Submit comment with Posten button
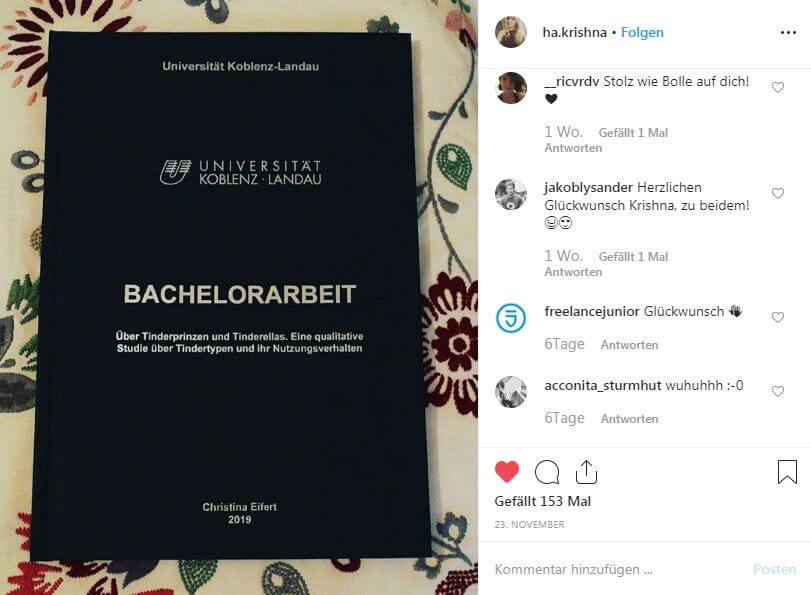This screenshot has height=595, width=811. [x=774, y=569]
